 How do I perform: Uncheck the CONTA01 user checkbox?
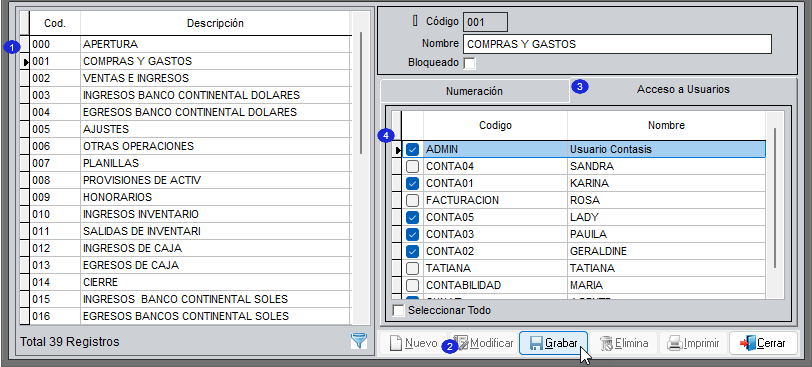pyautogui.click(x=412, y=183)
